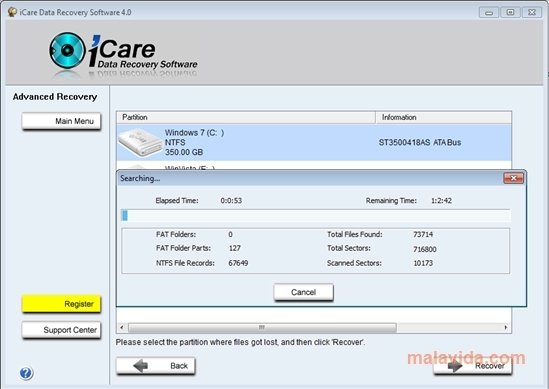The height and width of the screenshot is (389, 549).
Task: Click the Recover button
Action: click(x=472, y=366)
